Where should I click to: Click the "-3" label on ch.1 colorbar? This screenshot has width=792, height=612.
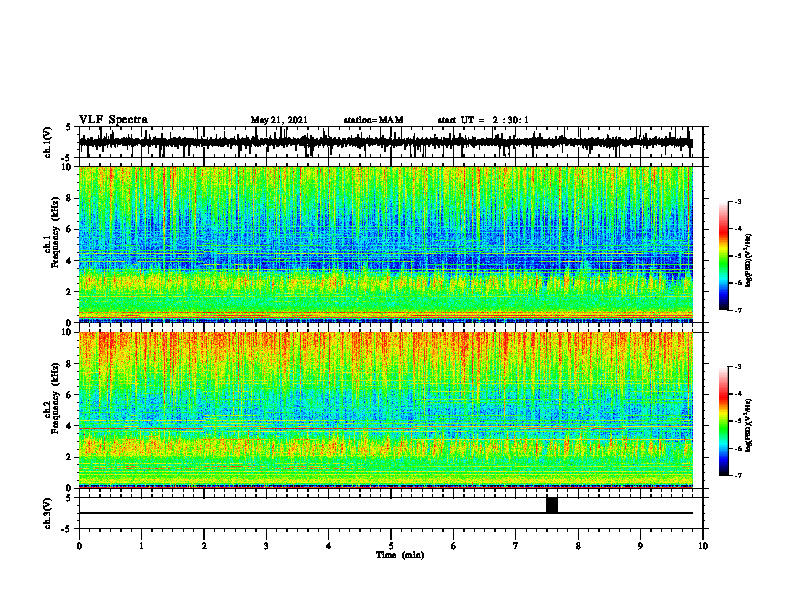pos(738,201)
